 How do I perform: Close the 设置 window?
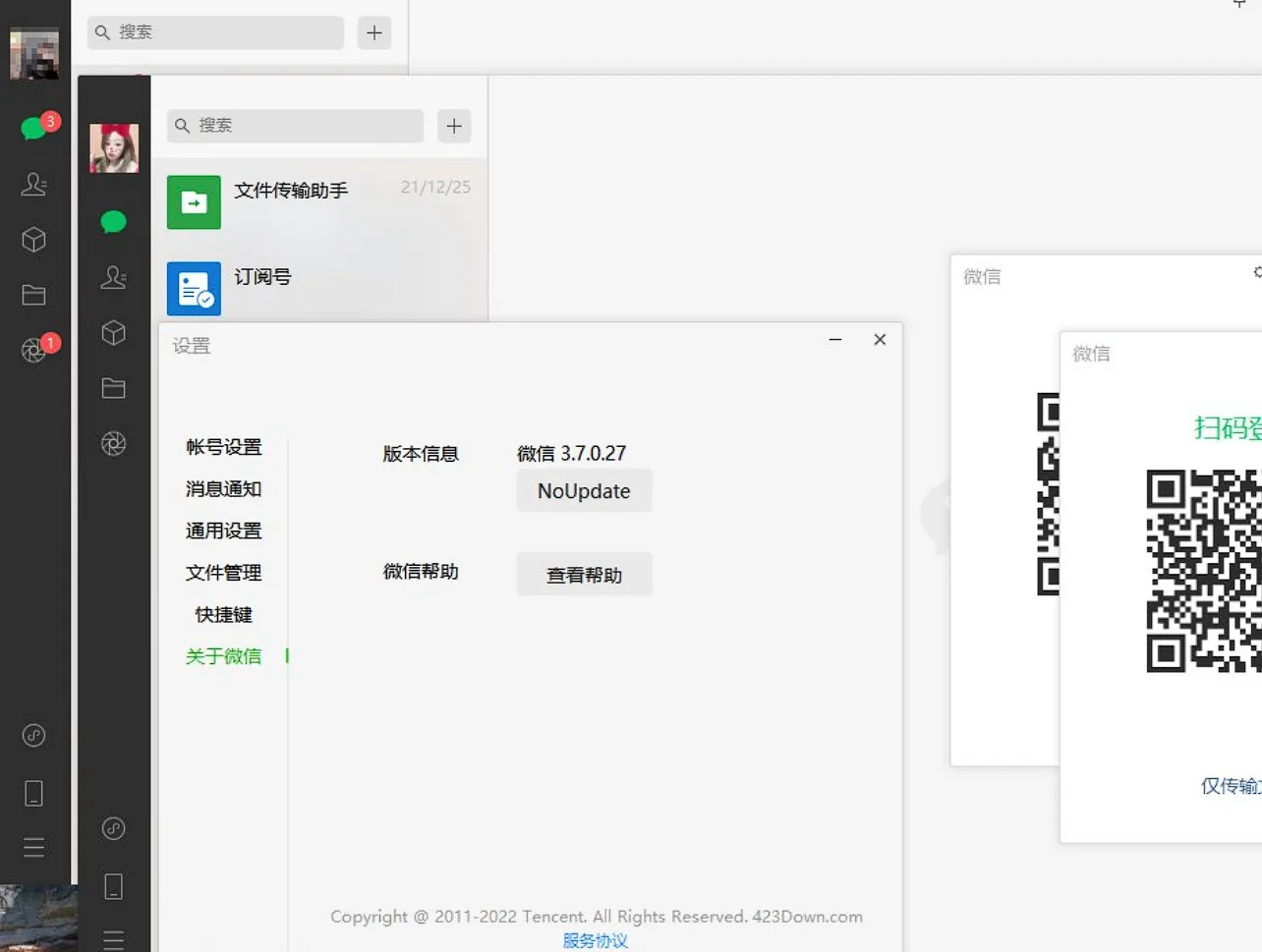[x=880, y=339]
